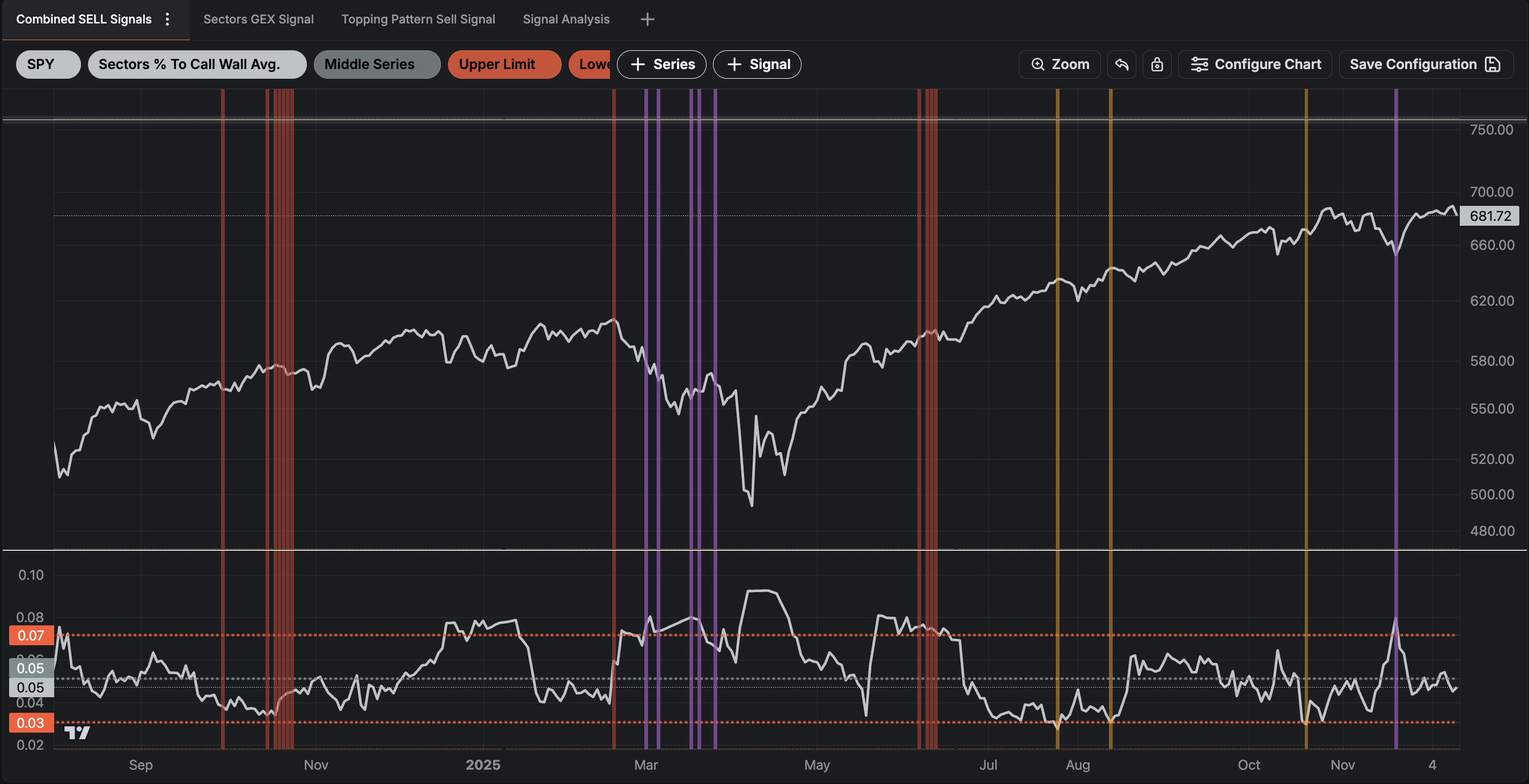Click the Oct label on the time axis
1529x784 pixels.
pos(1249,765)
